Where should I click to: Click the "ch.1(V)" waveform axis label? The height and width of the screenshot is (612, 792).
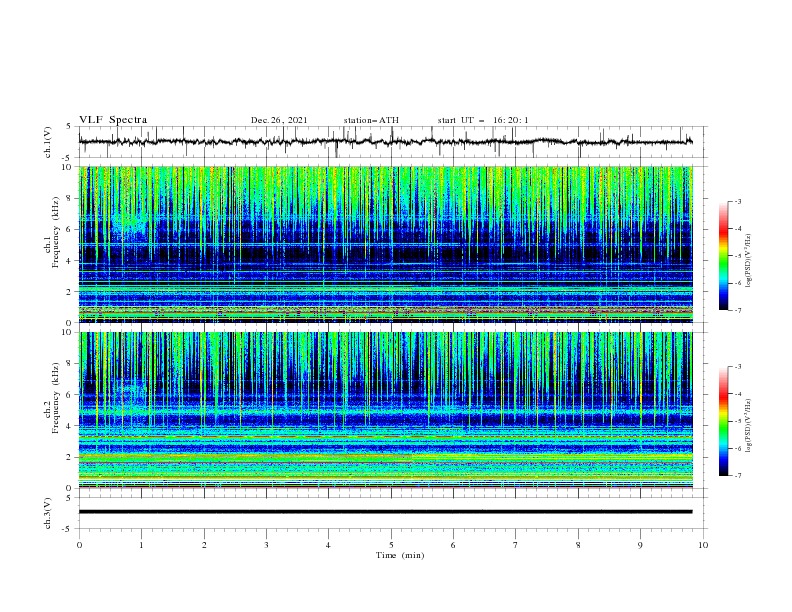48,142
